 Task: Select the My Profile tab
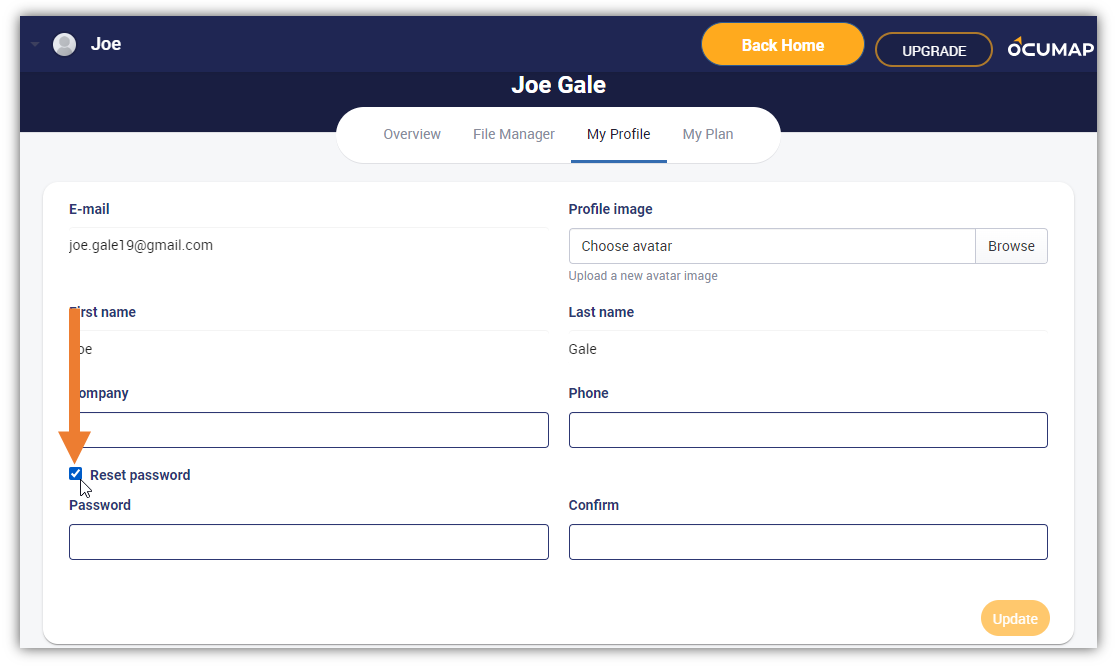618,134
